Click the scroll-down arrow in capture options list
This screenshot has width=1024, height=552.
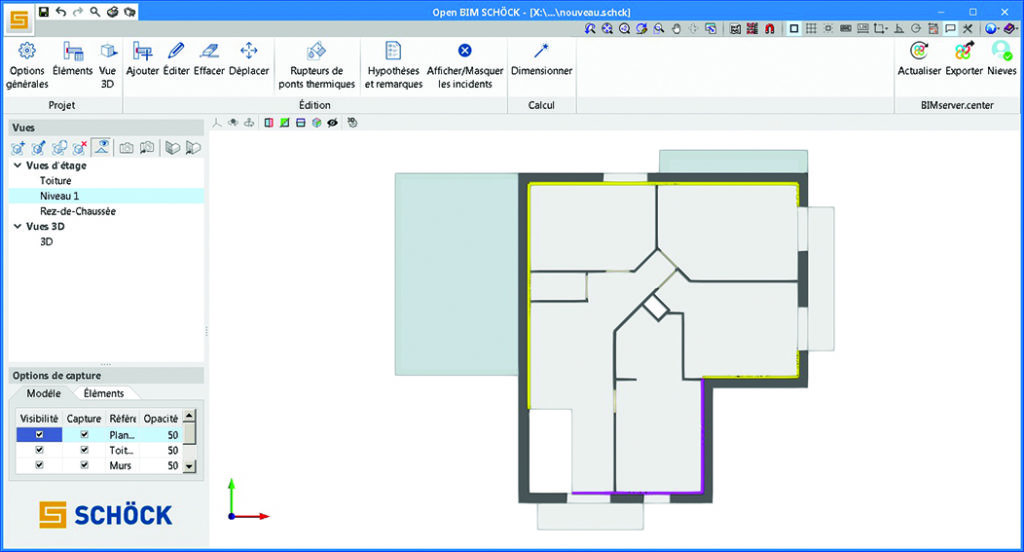[189, 466]
